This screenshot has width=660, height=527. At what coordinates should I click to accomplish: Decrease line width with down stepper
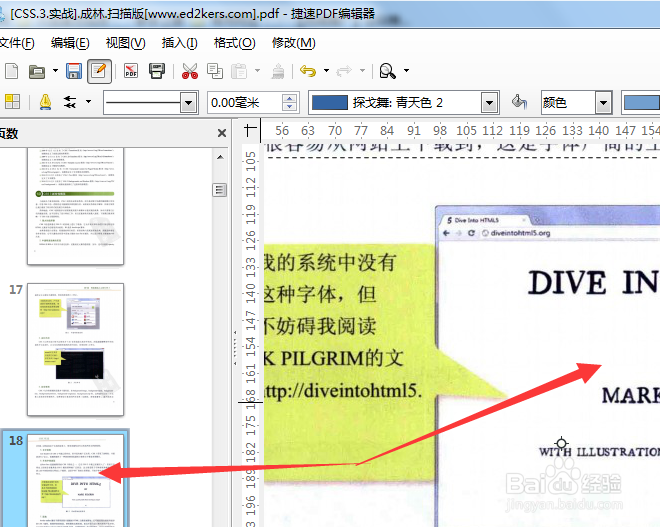[290, 107]
